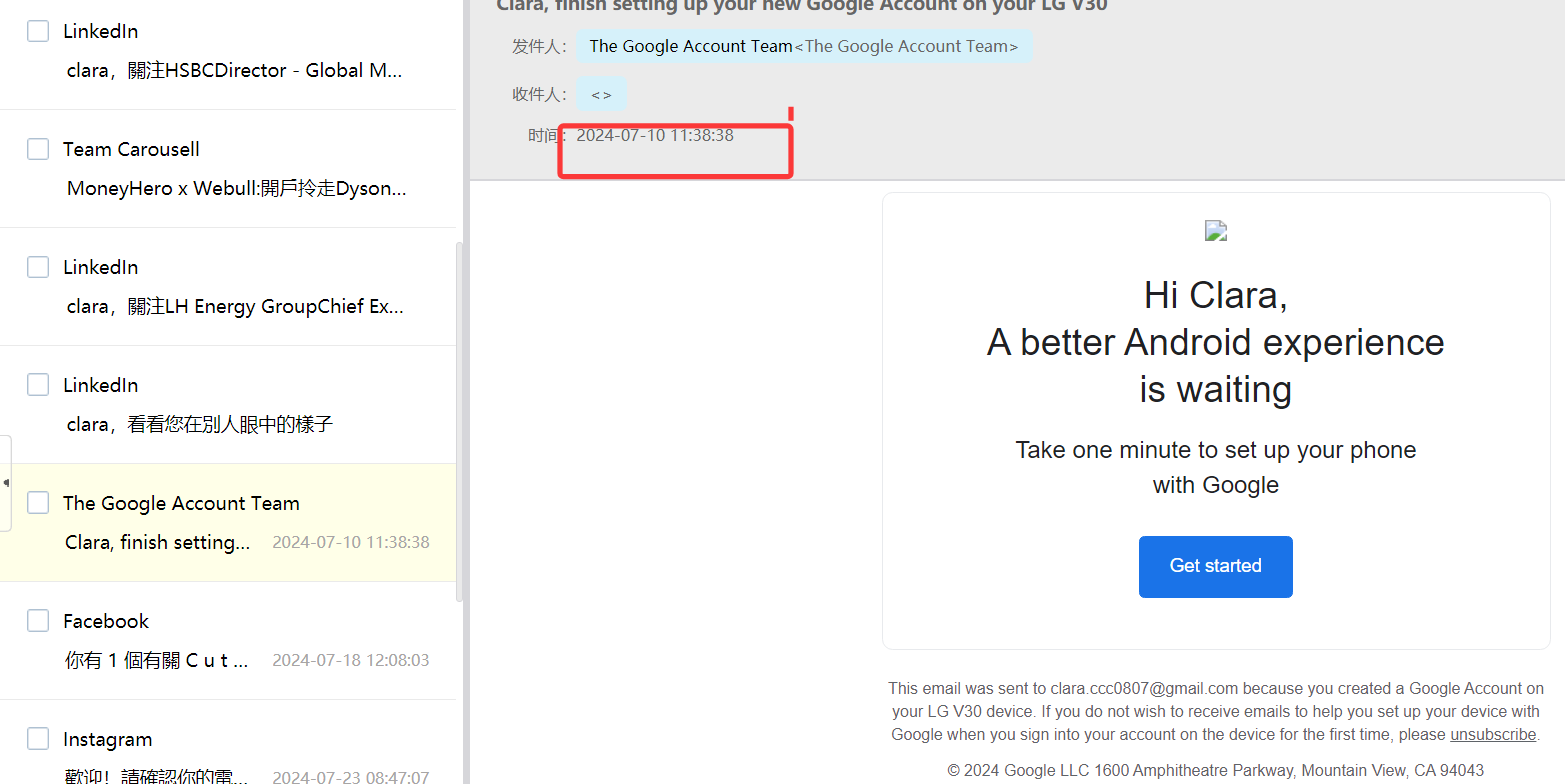This screenshot has width=1565, height=784.
Task: Click the email list vertical scrollbar
Action: point(460,421)
